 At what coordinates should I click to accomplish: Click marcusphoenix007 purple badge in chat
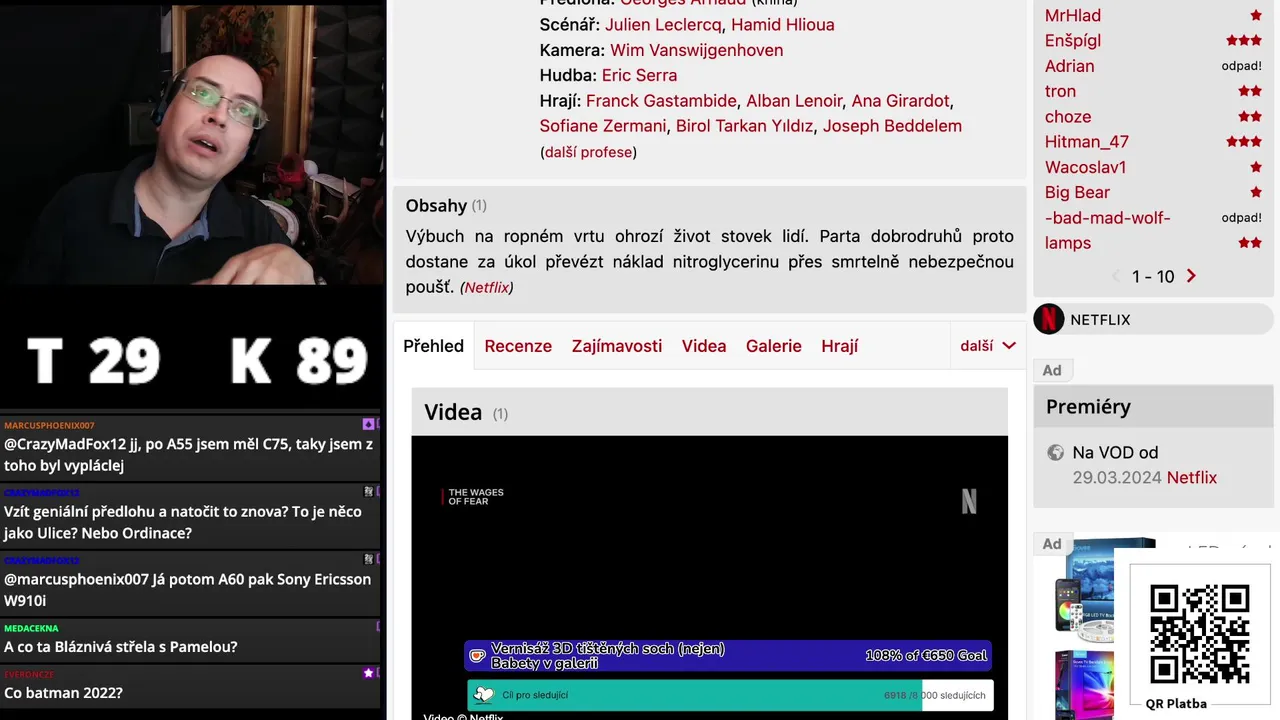point(368,425)
